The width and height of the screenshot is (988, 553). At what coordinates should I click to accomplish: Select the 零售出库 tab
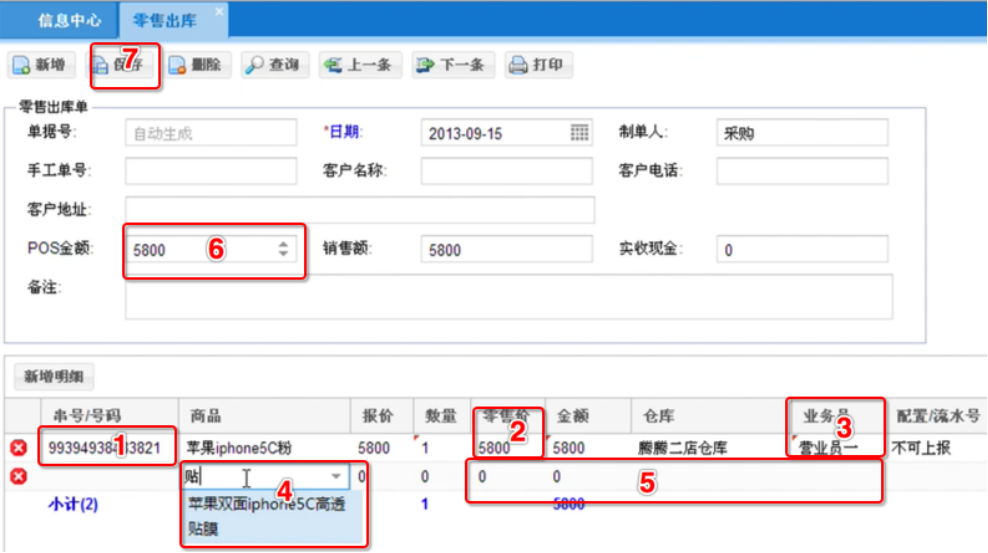coord(163,19)
